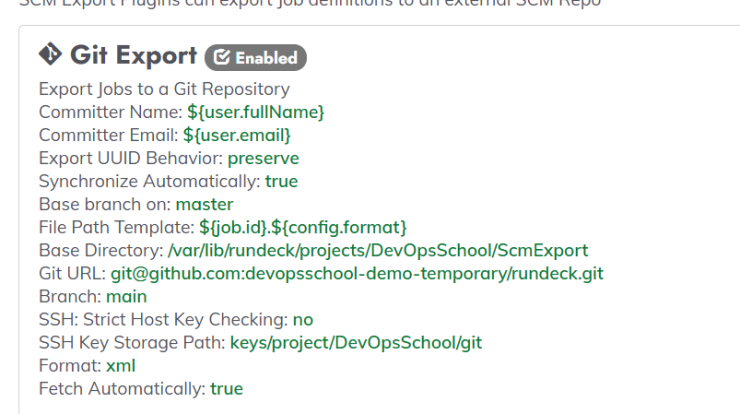
Task: Click Fetch Automatically true value
Action: [x=227, y=389]
